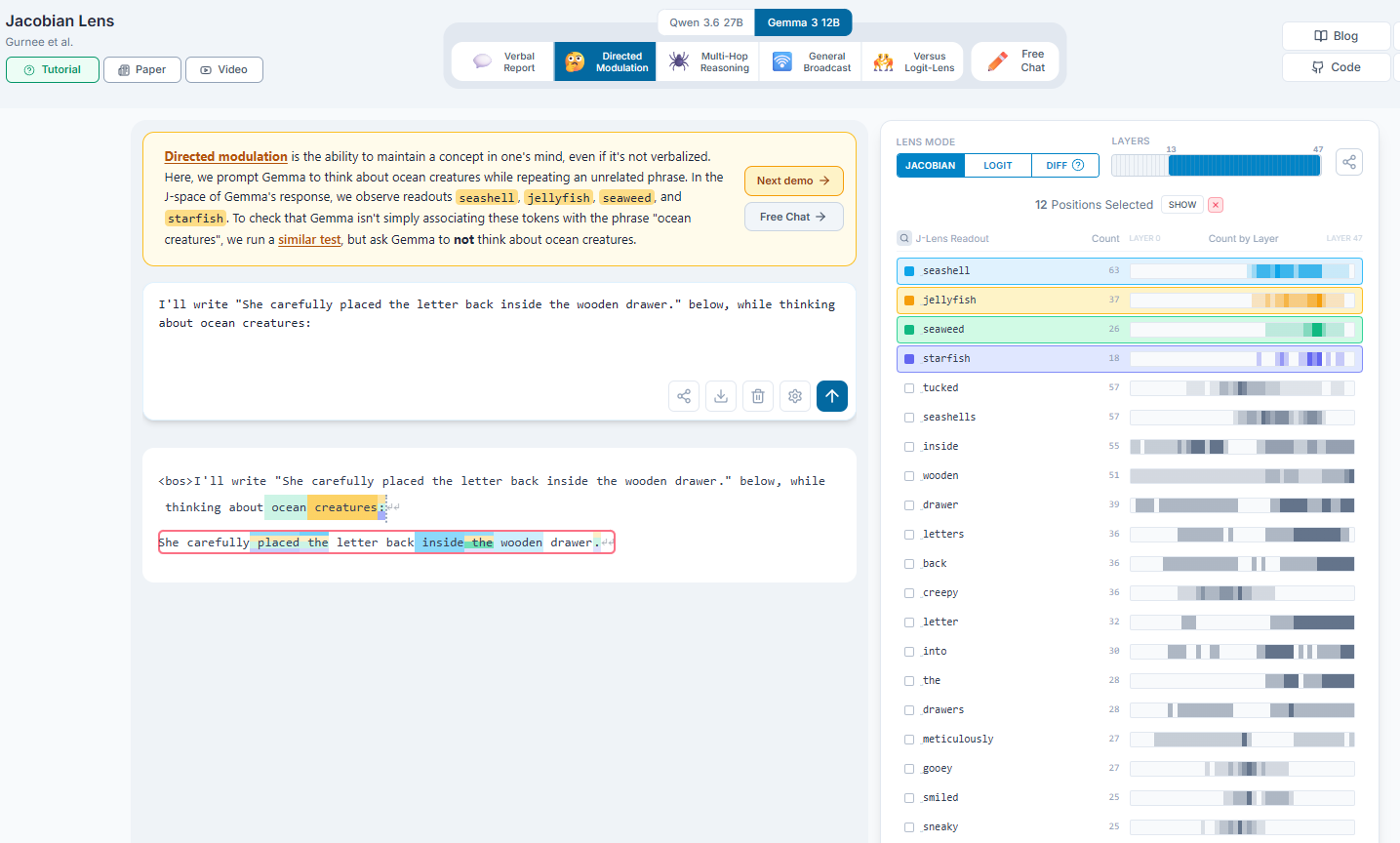Viewport: 1400px width, 843px height.
Task: Open the Blog button
Action: pos(1336,36)
